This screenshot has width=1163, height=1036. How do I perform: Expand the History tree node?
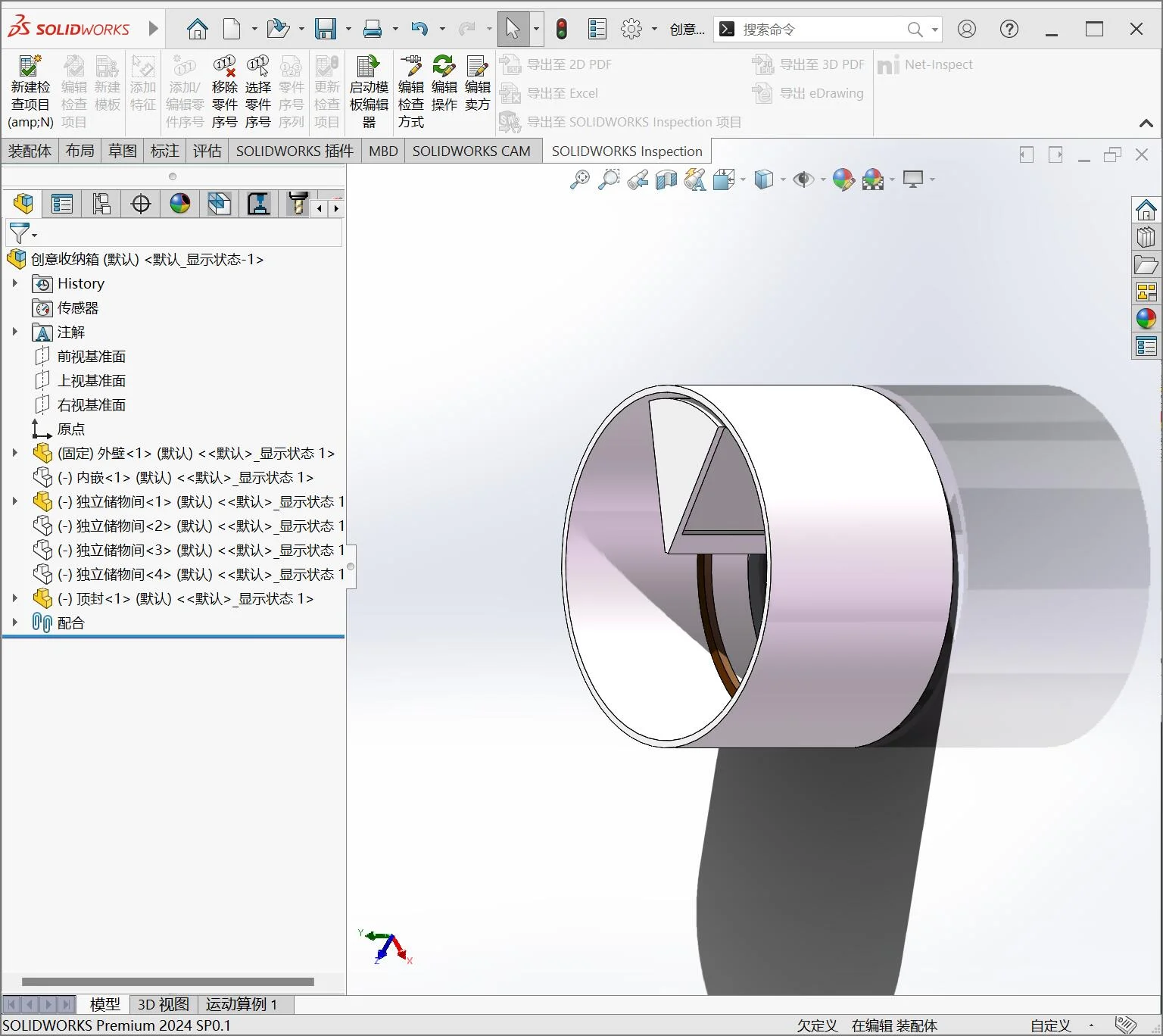coord(15,283)
